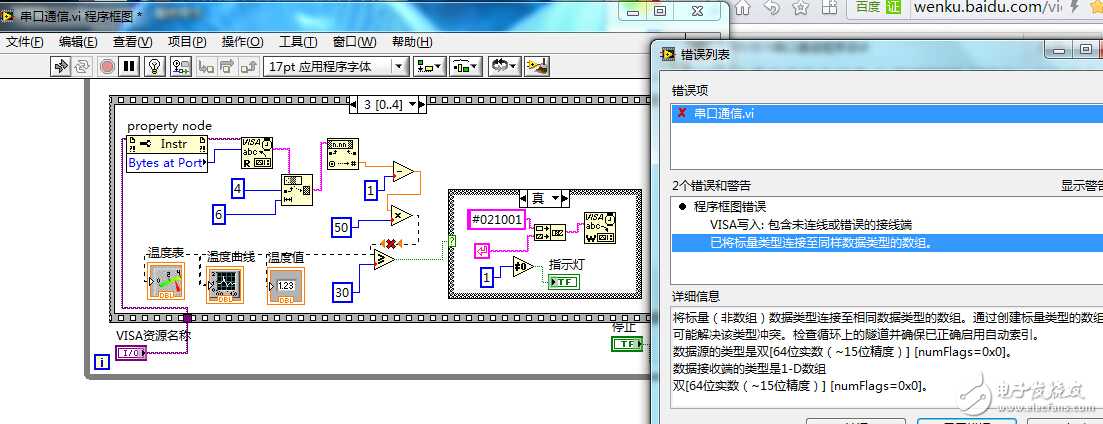Click previous-case arrow left of 真
This screenshot has height=424, width=1103.
[523, 198]
